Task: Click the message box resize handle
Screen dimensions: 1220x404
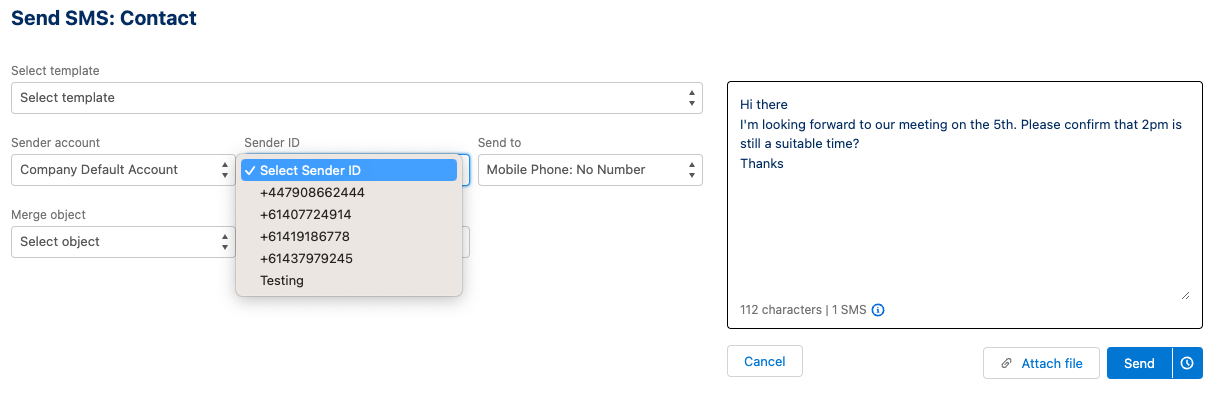Action: click(x=1185, y=295)
